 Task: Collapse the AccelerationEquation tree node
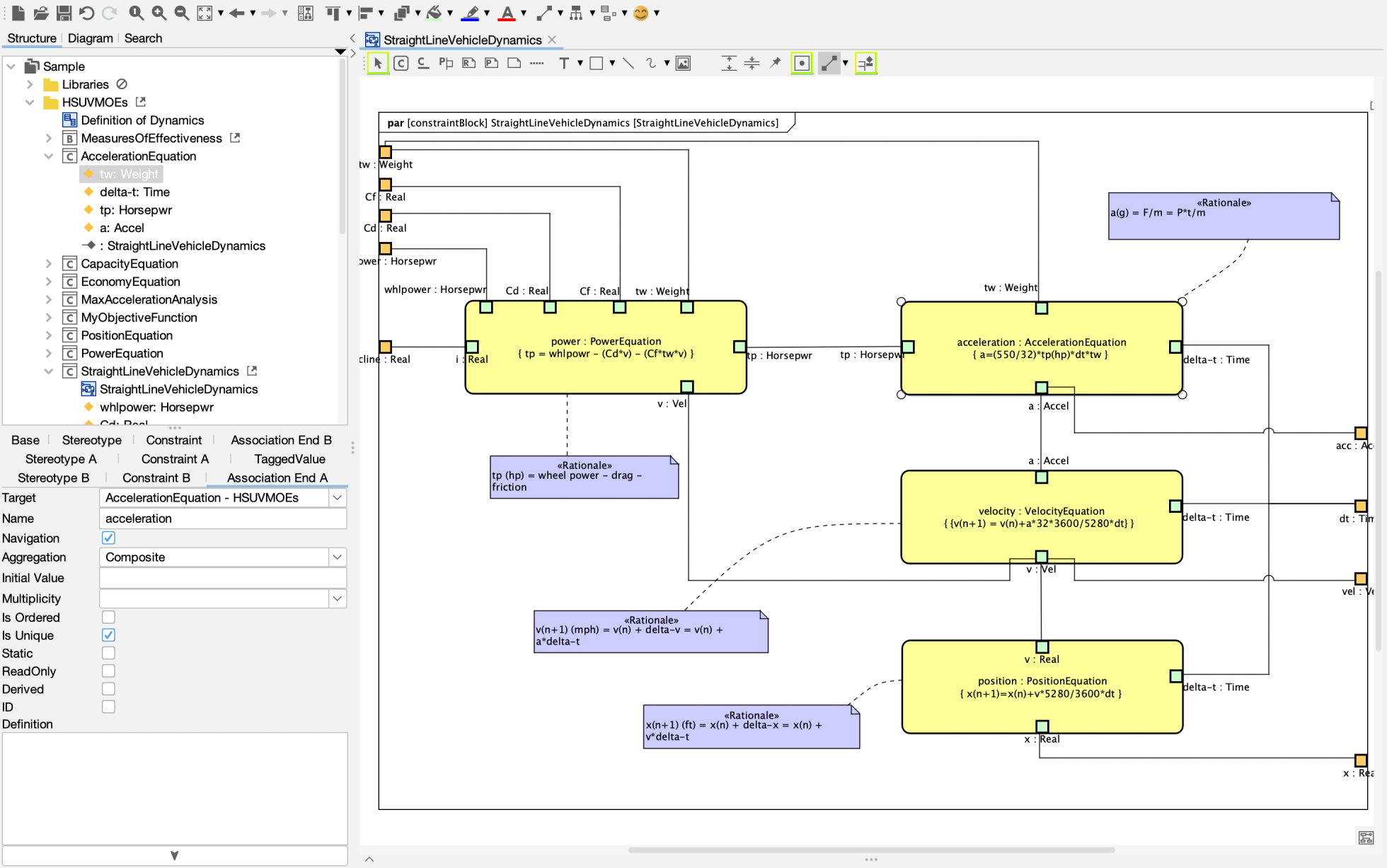[x=48, y=156]
